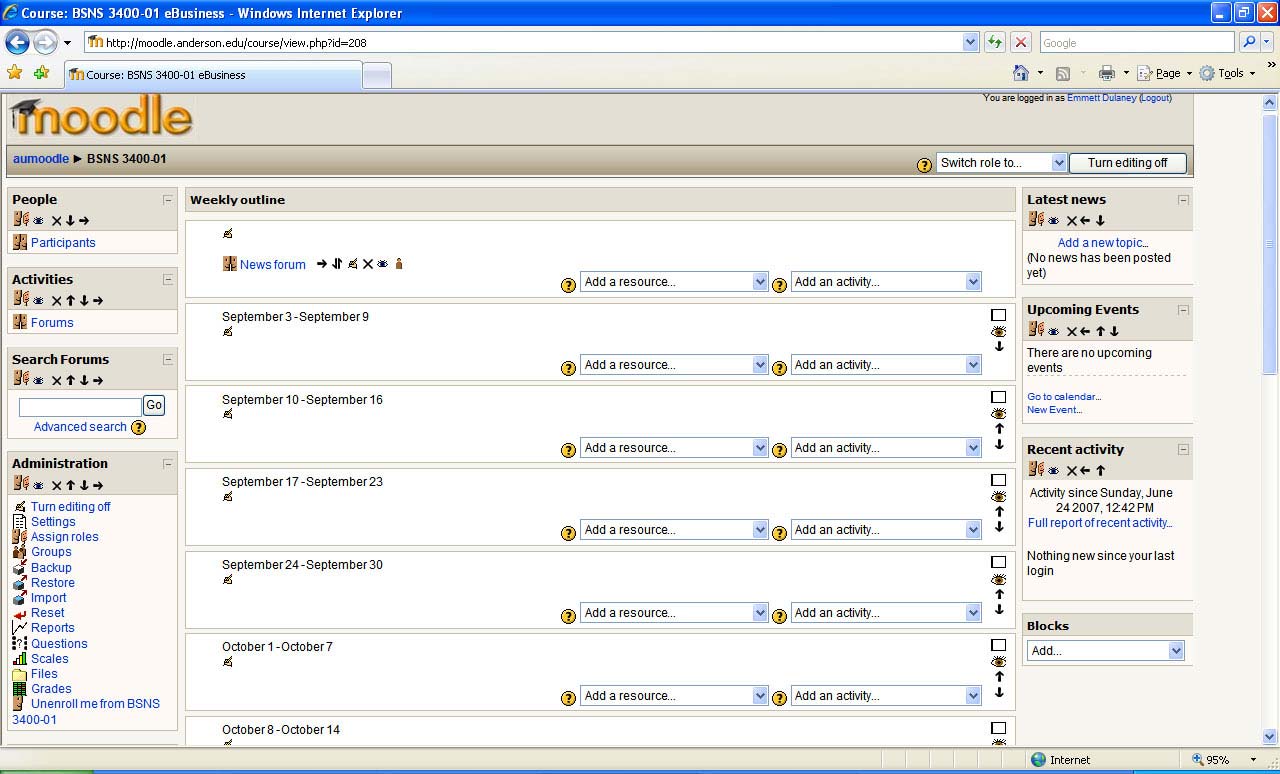This screenshot has width=1280, height=774.
Task: Open the Blocks Add dropdown
Action: click(1106, 651)
